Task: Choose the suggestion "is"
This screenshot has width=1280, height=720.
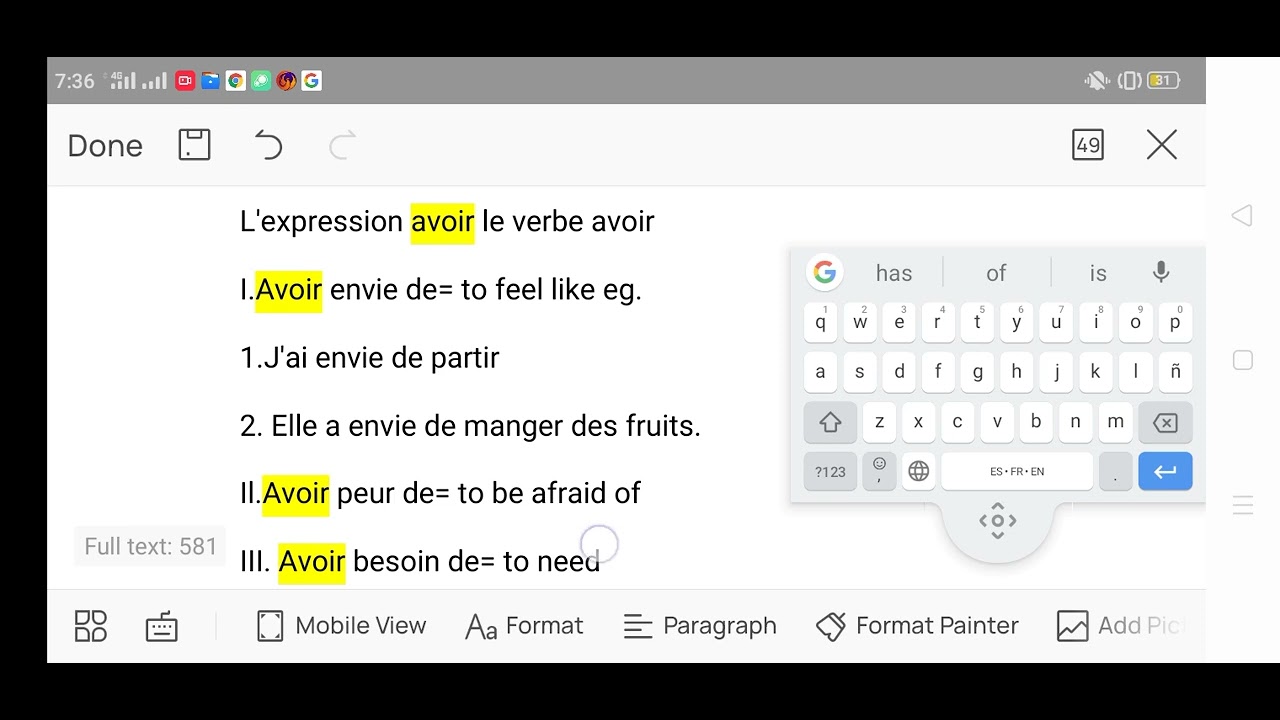Action: pyautogui.click(x=1098, y=273)
